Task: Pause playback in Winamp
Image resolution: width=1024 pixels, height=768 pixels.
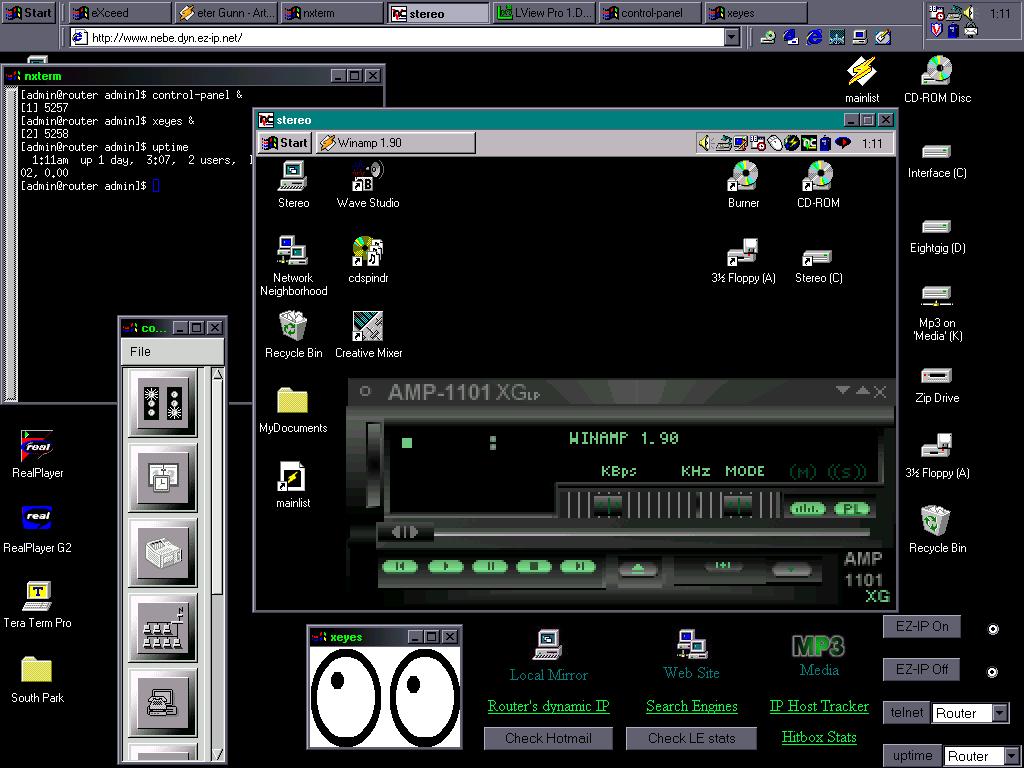Action: pyautogui.click(x=490, y=566)
